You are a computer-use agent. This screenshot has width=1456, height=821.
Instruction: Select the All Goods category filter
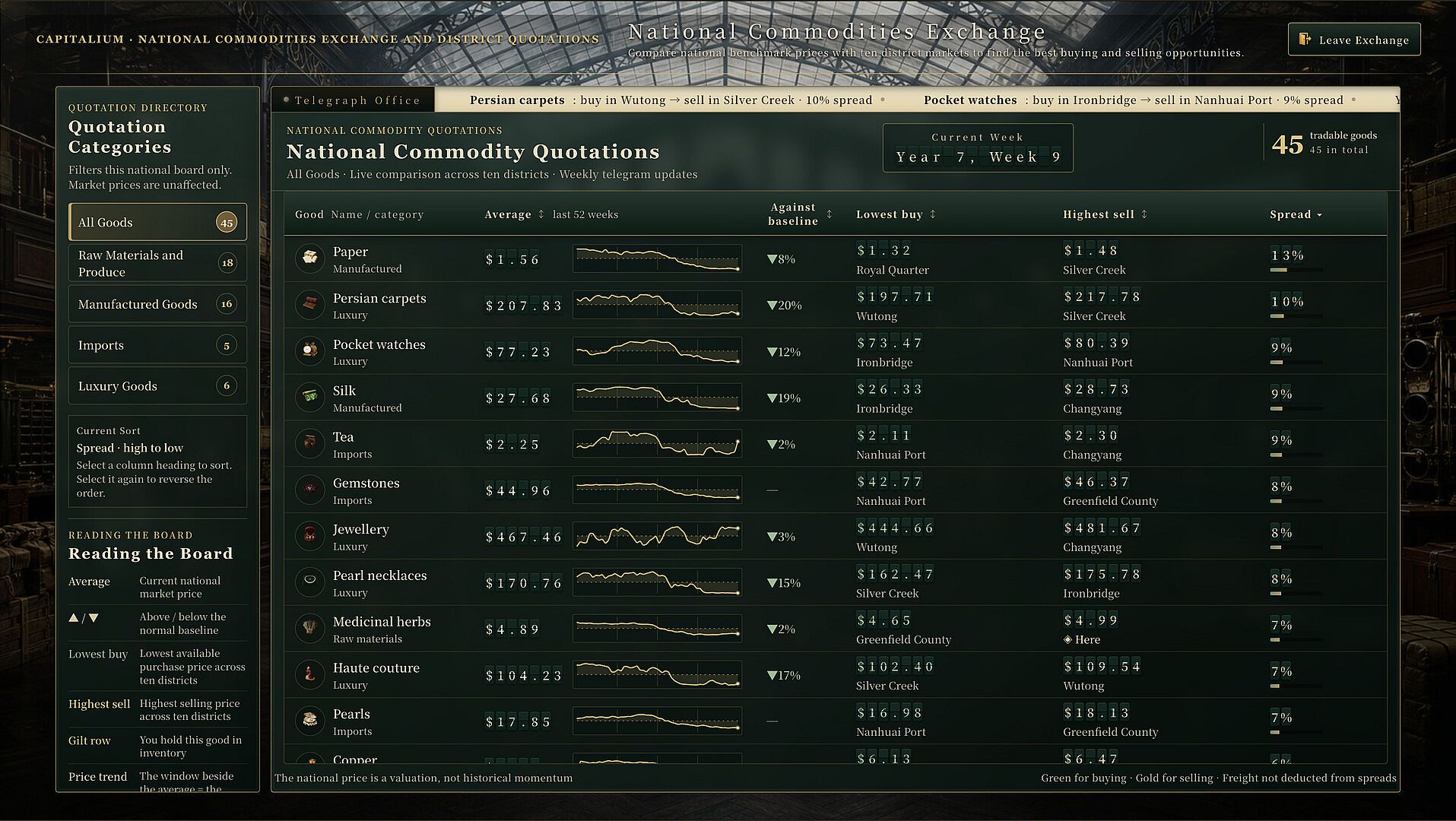[x=157, y=222]
